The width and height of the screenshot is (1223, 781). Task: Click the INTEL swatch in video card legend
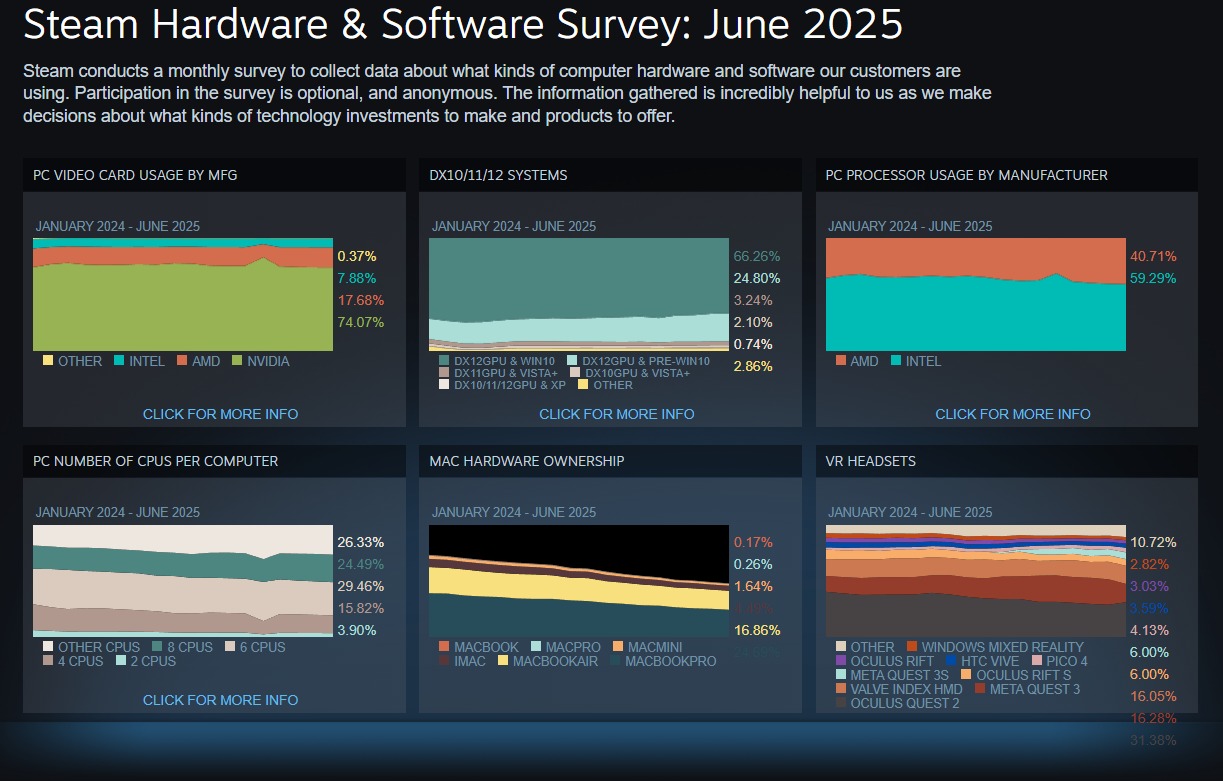[x=119, y=360]
